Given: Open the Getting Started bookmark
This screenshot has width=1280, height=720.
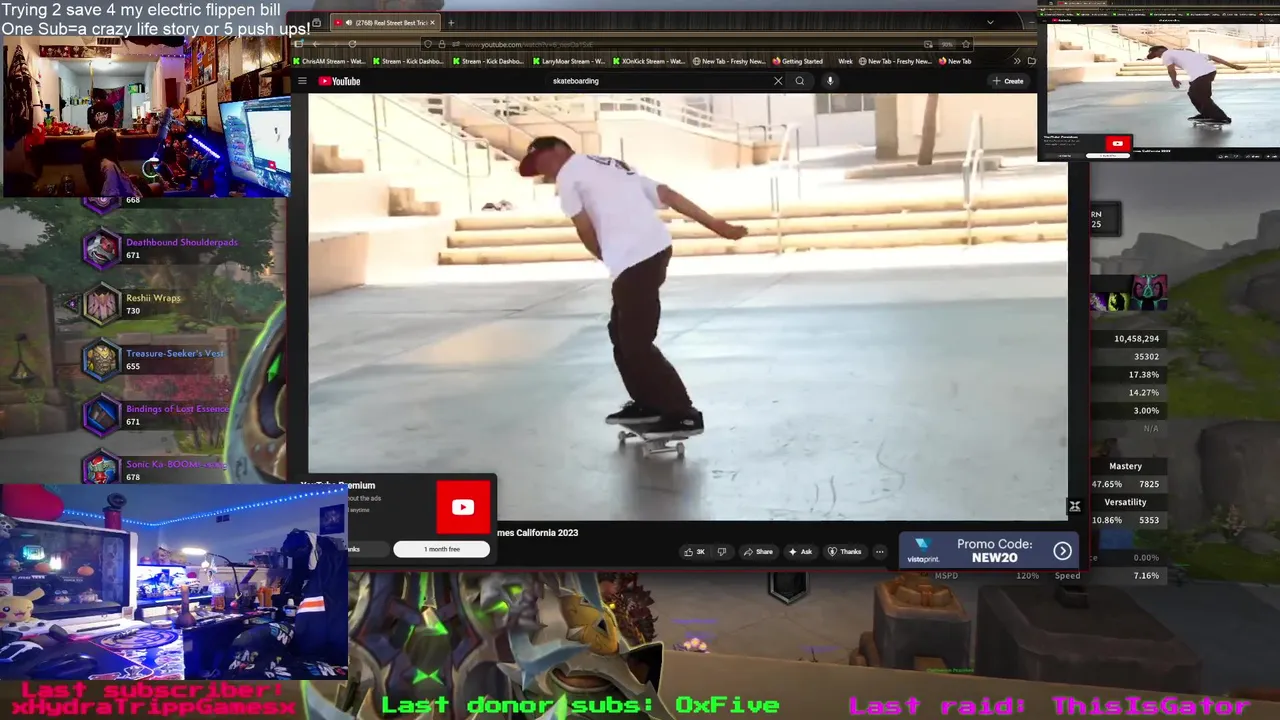Looking at the screenshot, I should tap(798, 61).
